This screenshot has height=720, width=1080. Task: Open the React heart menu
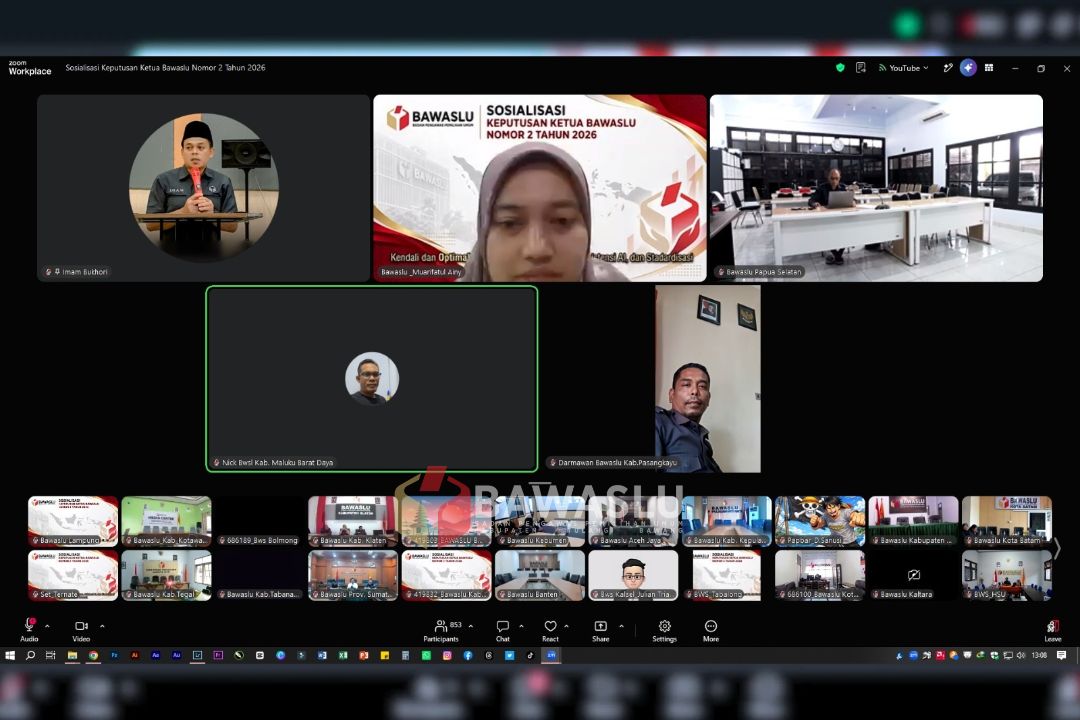coord(550,630)
